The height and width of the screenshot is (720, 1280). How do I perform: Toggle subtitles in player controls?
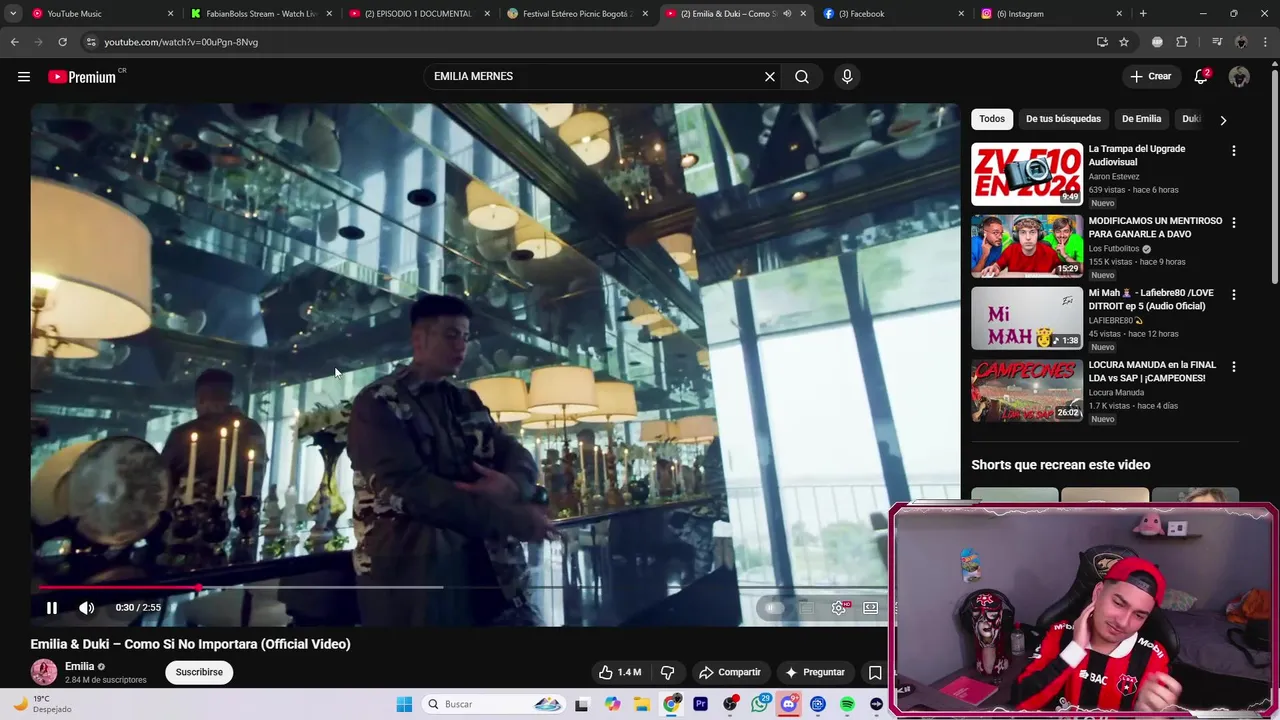pos(806,607)
